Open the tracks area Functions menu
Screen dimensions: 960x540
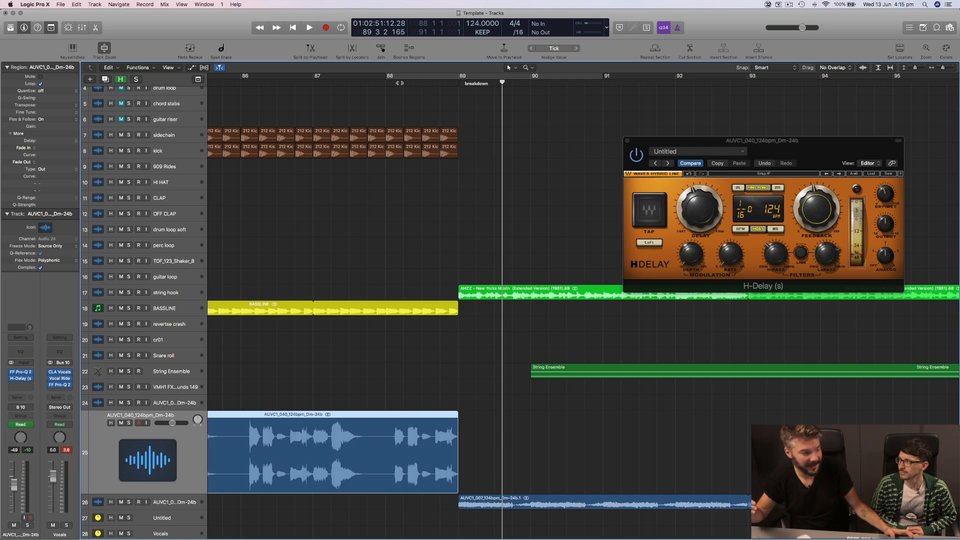pos(140,67)
